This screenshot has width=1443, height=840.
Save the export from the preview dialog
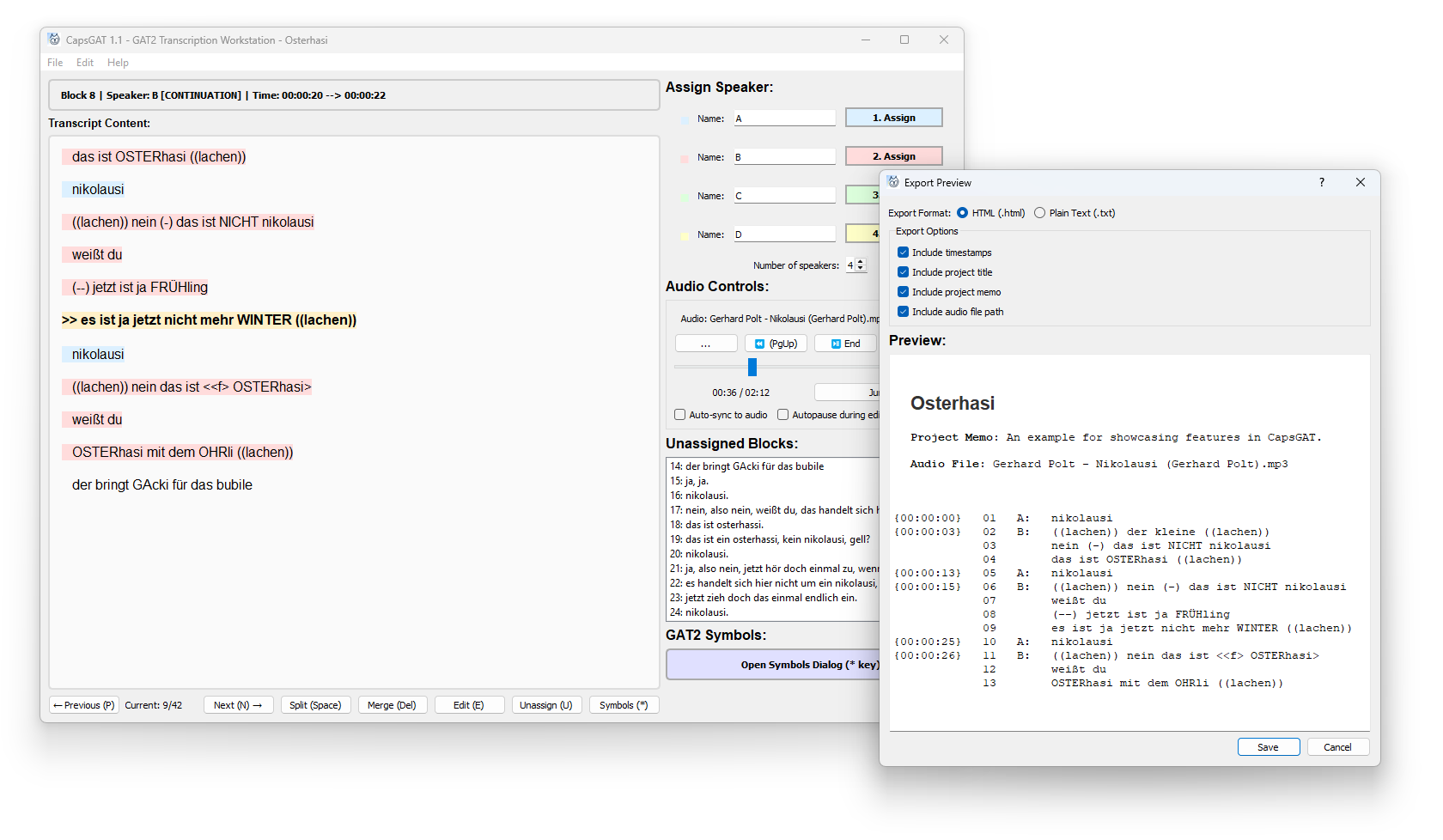[1269, 746]
